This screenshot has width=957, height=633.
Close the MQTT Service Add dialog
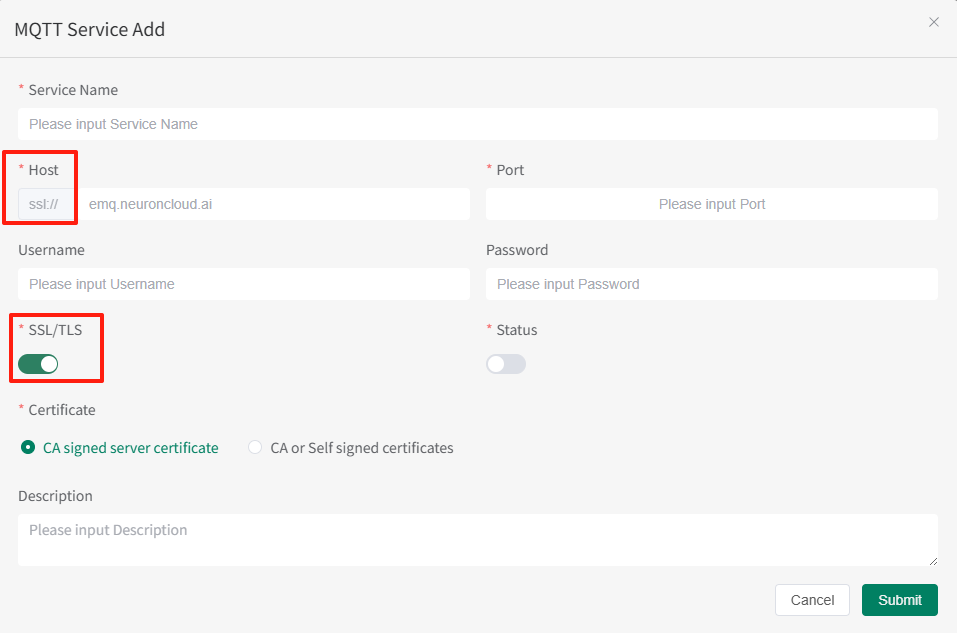(x=933, y=22)
